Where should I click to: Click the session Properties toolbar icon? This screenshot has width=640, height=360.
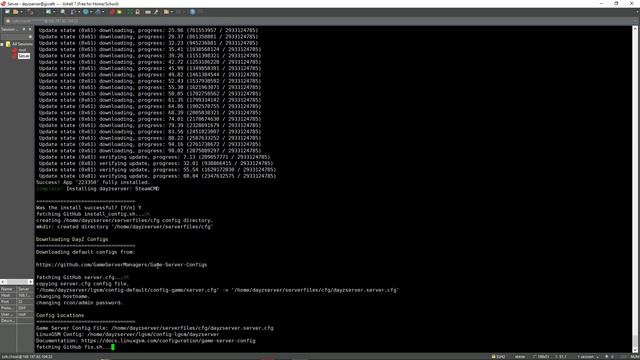[x=49, y=12]
